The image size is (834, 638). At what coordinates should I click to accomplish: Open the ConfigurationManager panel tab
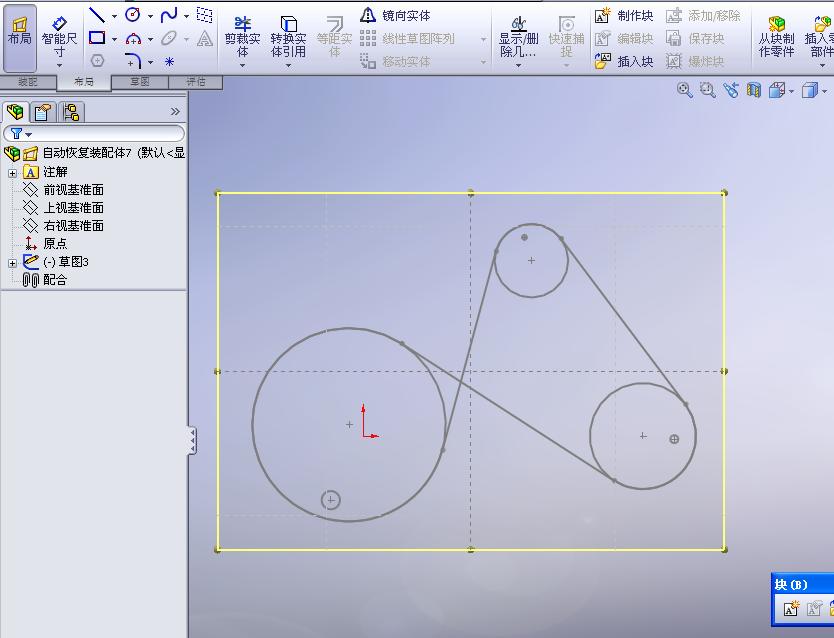click(x=71, y=112)
